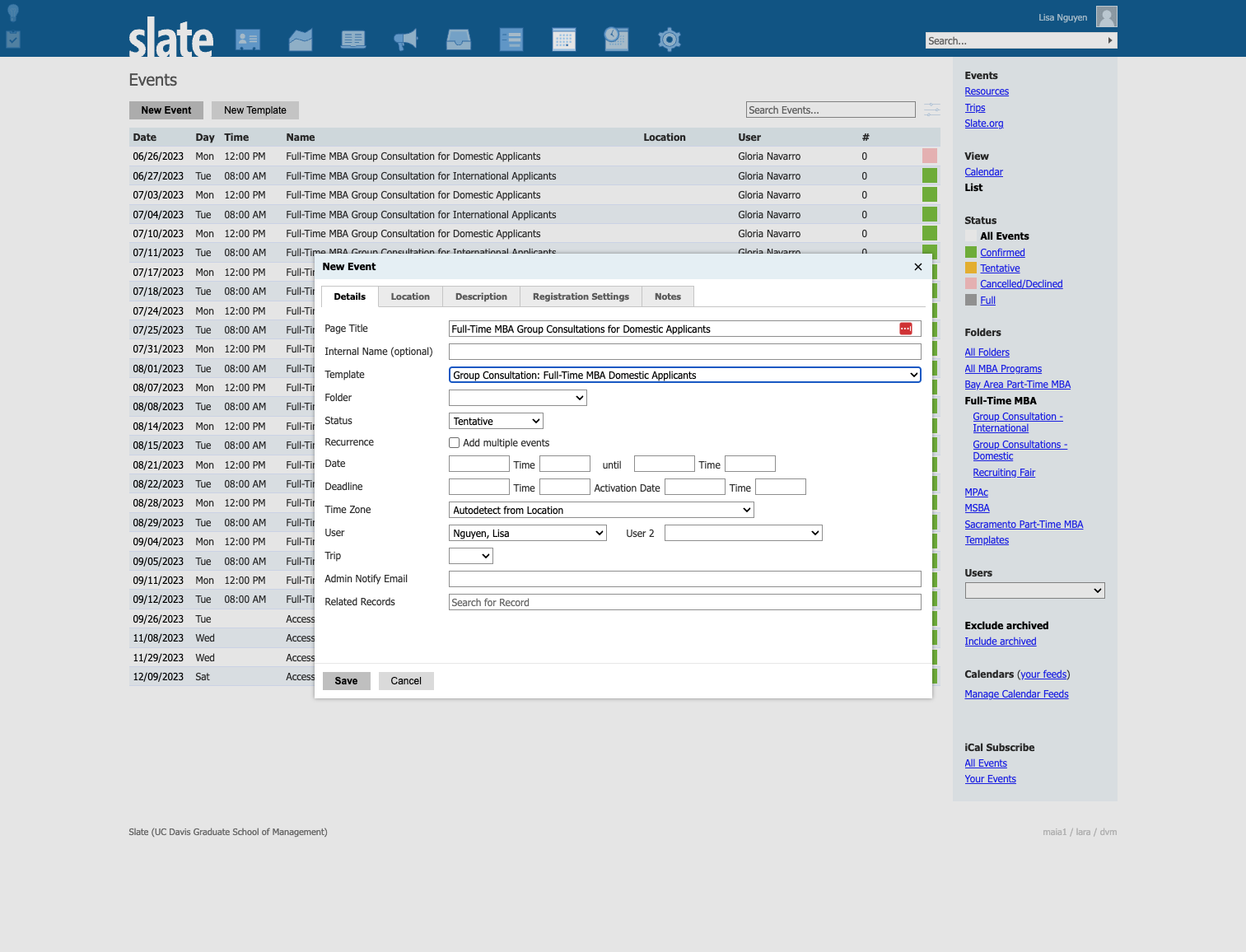Open the filter sliders icon beside Search Events
1246x952 pixels.
(x=932, y=110)
